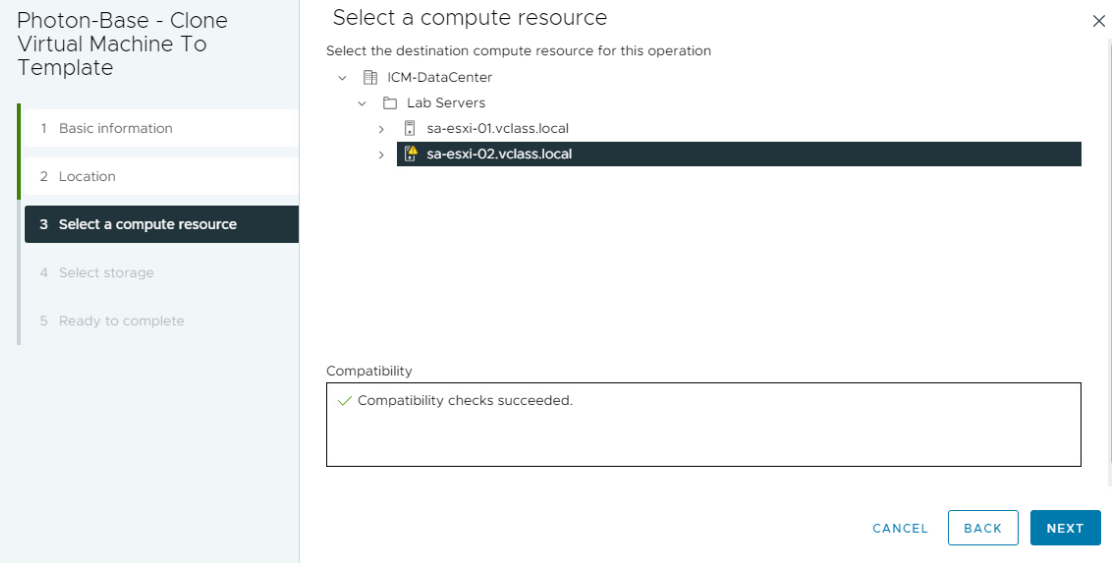Click the BACK button

pos(983,528)
